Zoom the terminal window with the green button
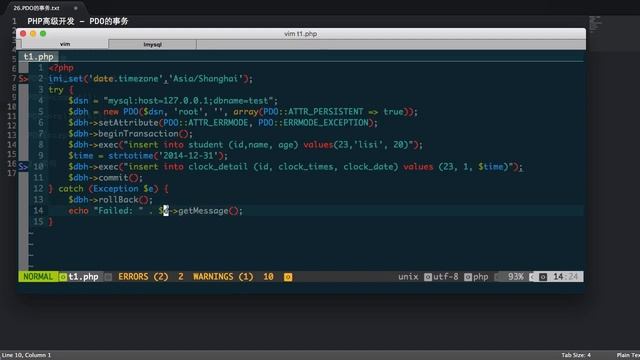 pyautogui.click(x=43, y=33)
